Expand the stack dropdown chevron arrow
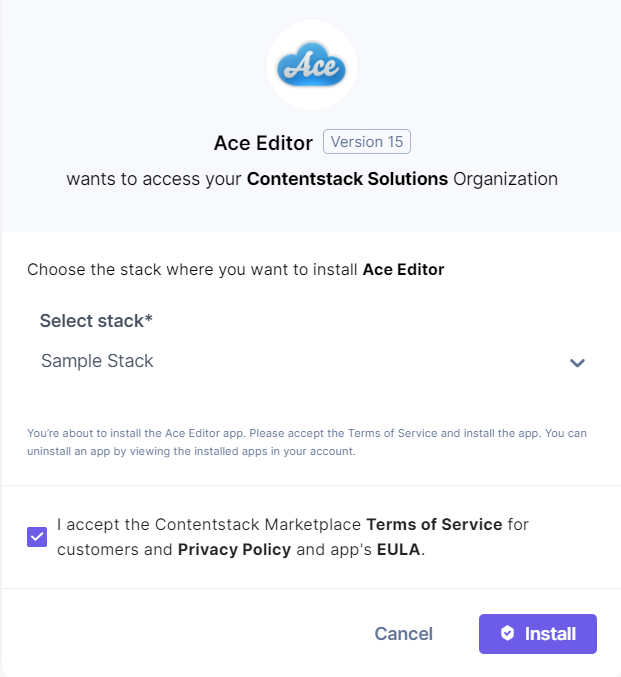The height and width of the screenshot is (677, 621). click(577, 362)
